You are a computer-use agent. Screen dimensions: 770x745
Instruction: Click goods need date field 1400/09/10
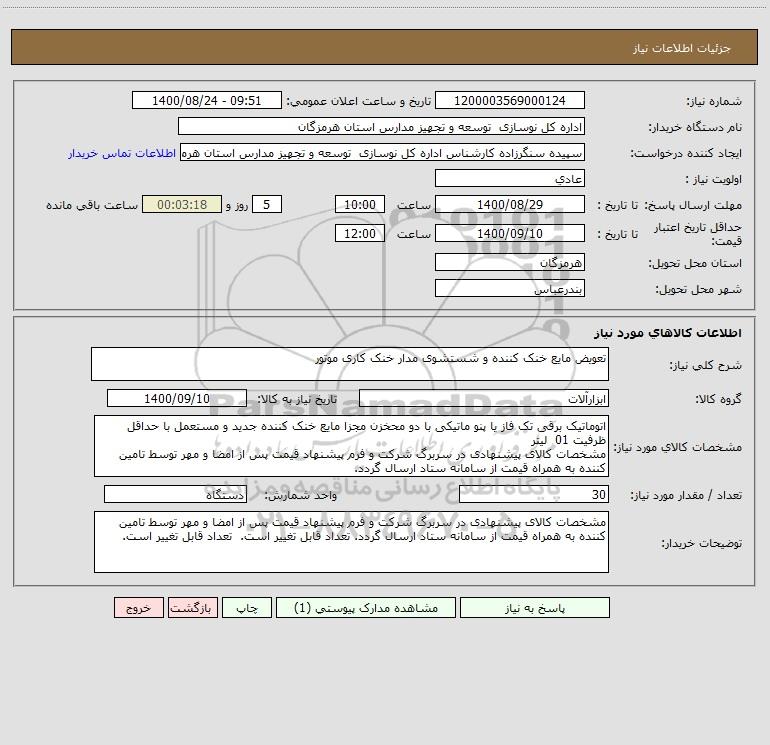click(177, 398)
